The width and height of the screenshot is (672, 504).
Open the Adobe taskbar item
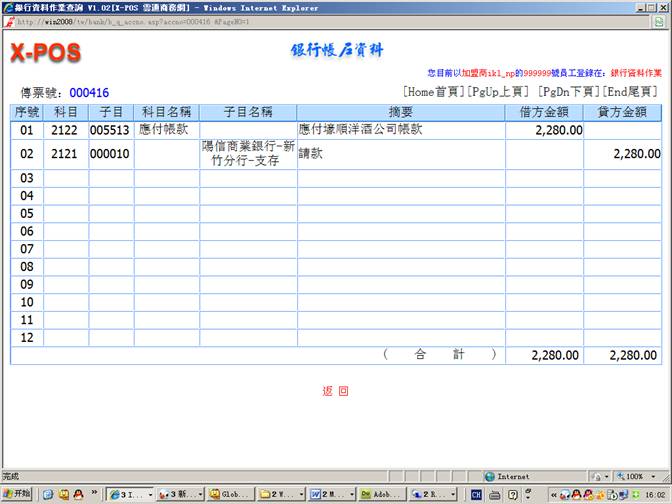point(381,494)
